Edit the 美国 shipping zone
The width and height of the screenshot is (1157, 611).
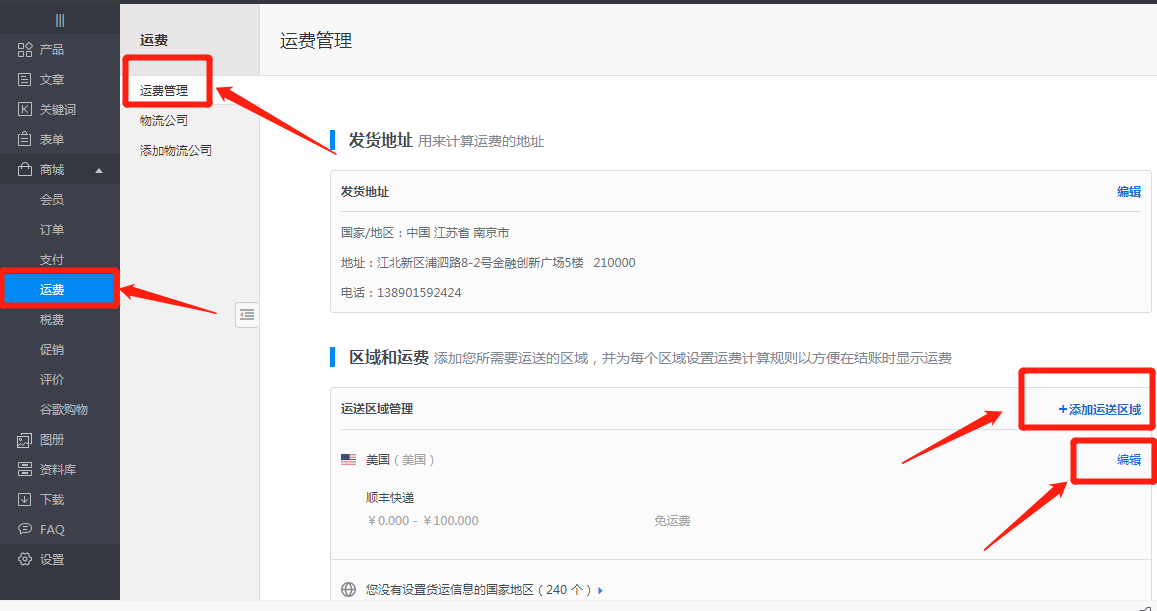point(1128,460)
